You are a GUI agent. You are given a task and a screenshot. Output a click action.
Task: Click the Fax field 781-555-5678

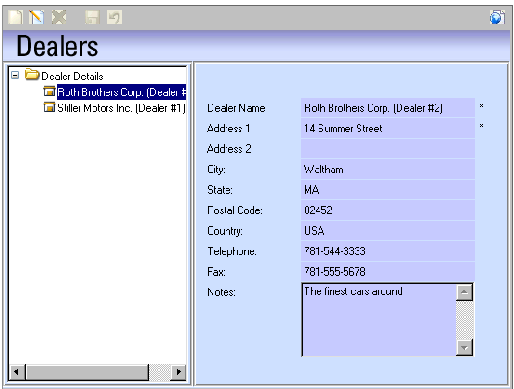click(388, 272)
